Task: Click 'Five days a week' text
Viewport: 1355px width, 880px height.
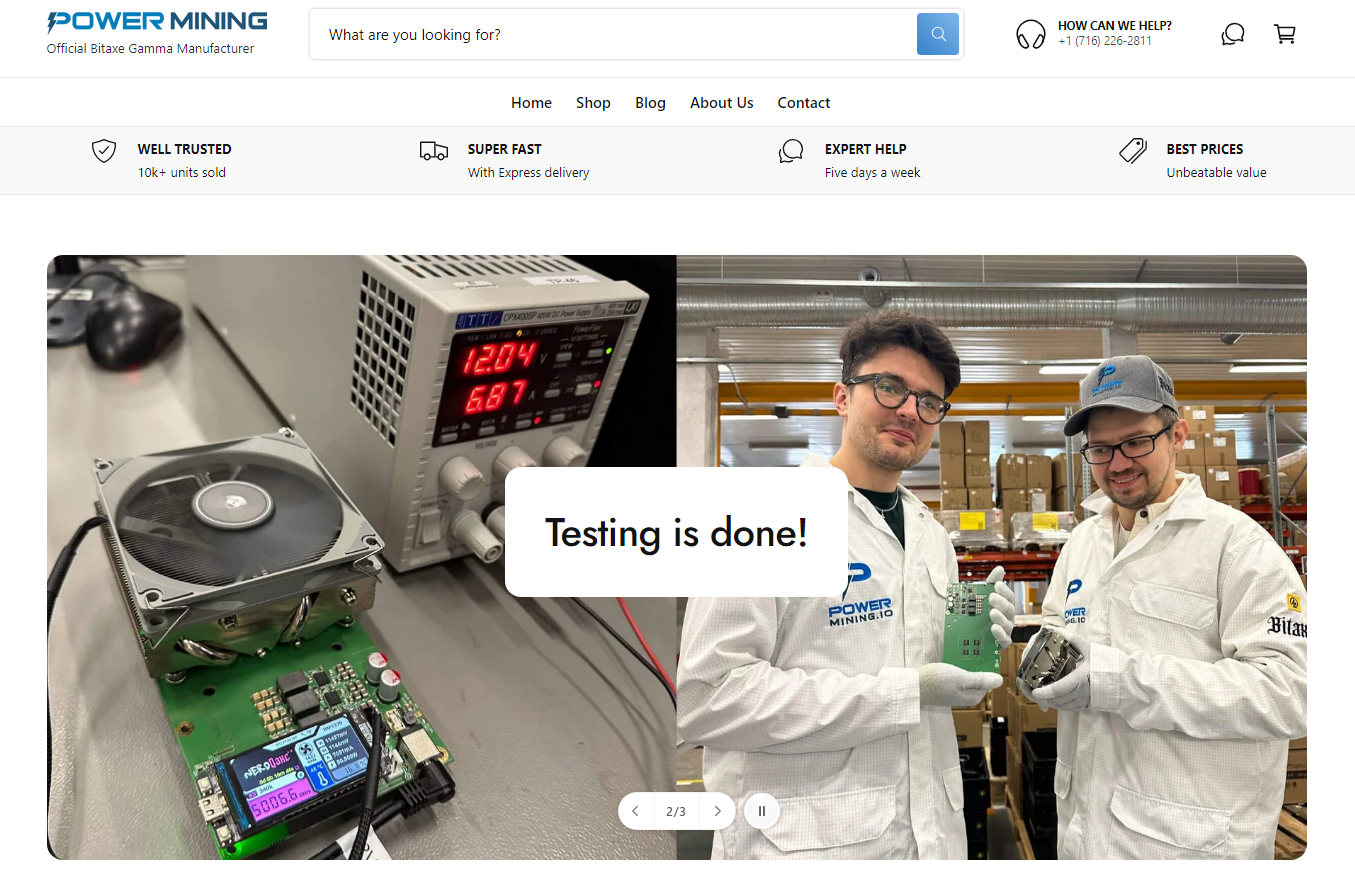Action: pos(873,173)
